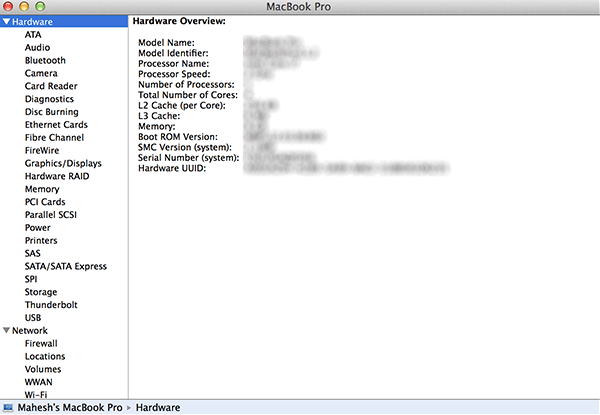Click the Hardware Overview heading
The width and height of the screenshot is (600, 415).
(179, 21)
